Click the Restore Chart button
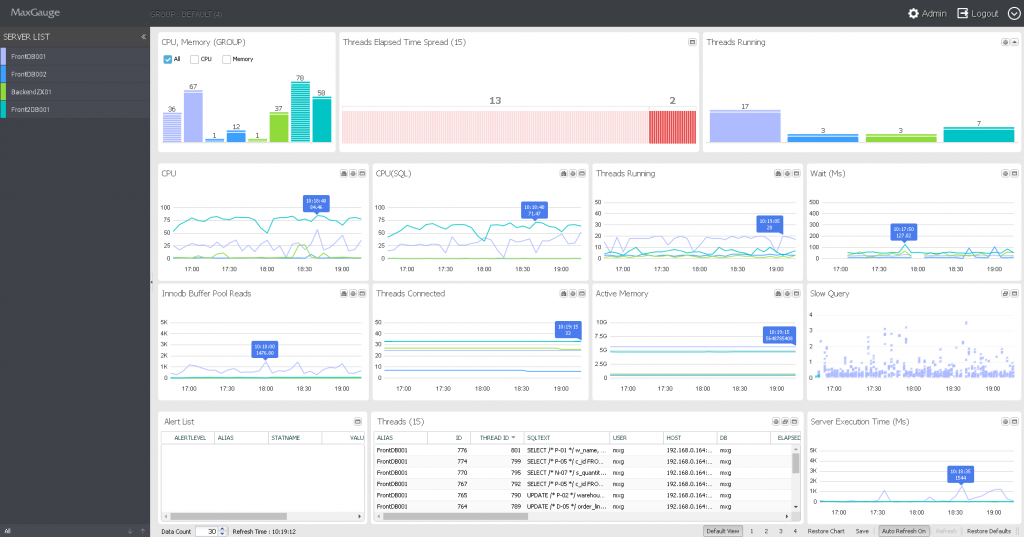The height and width of the screenshot is (537, 1024). 825,531
